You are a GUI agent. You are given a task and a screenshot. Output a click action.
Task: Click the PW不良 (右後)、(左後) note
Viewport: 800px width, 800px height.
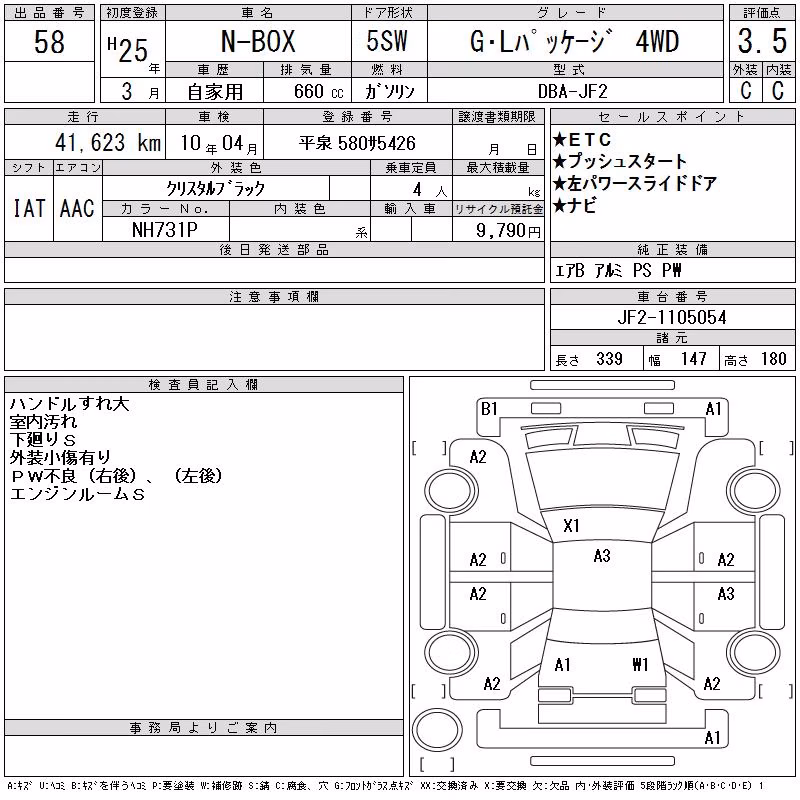(x=116, y=476)
